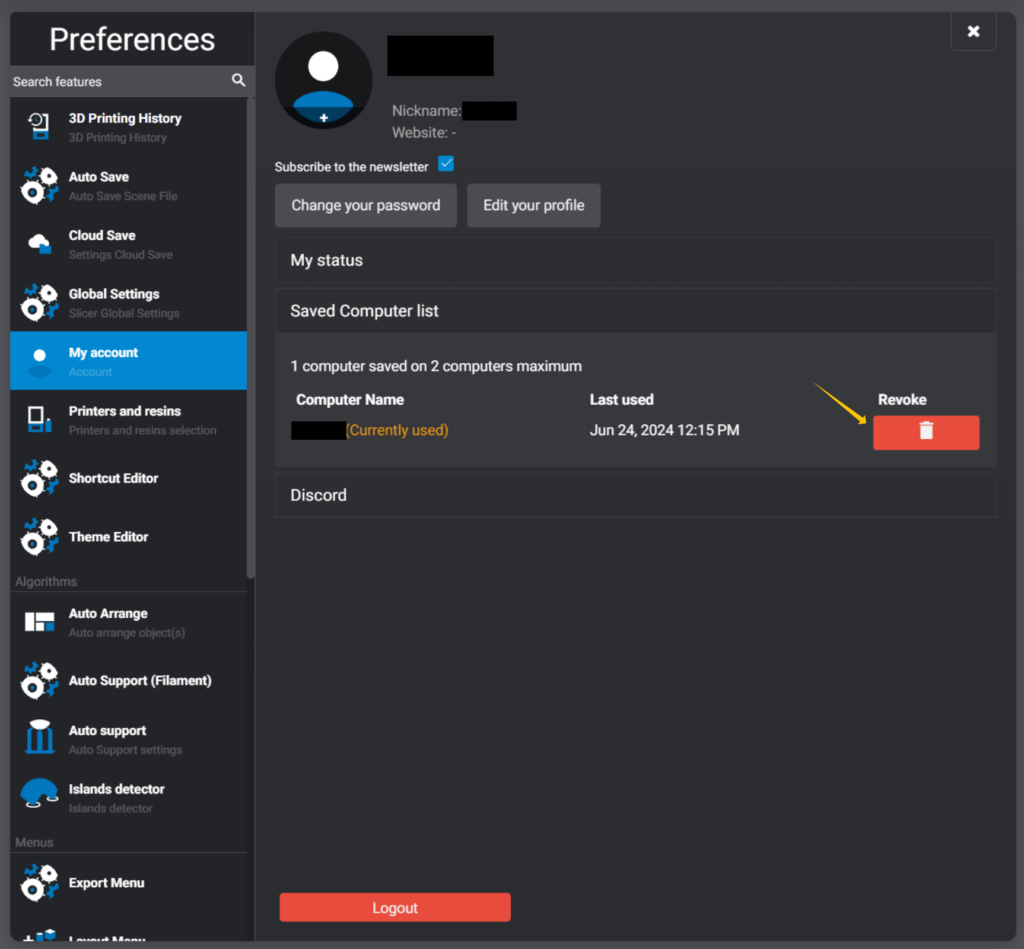
Task: Click the revoke trash icon for the saved computer
Action: 925,432
